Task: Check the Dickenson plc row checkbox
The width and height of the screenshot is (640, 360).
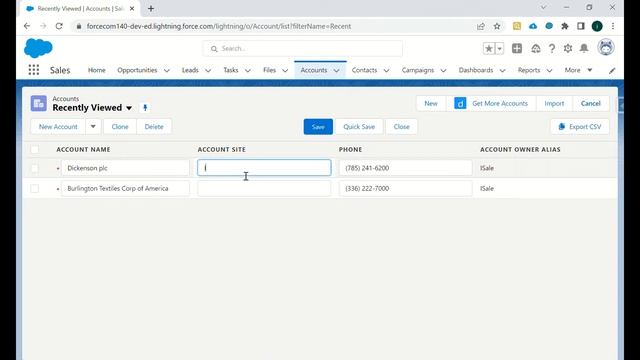Action: pyautogui.click(x=35, y=168)
